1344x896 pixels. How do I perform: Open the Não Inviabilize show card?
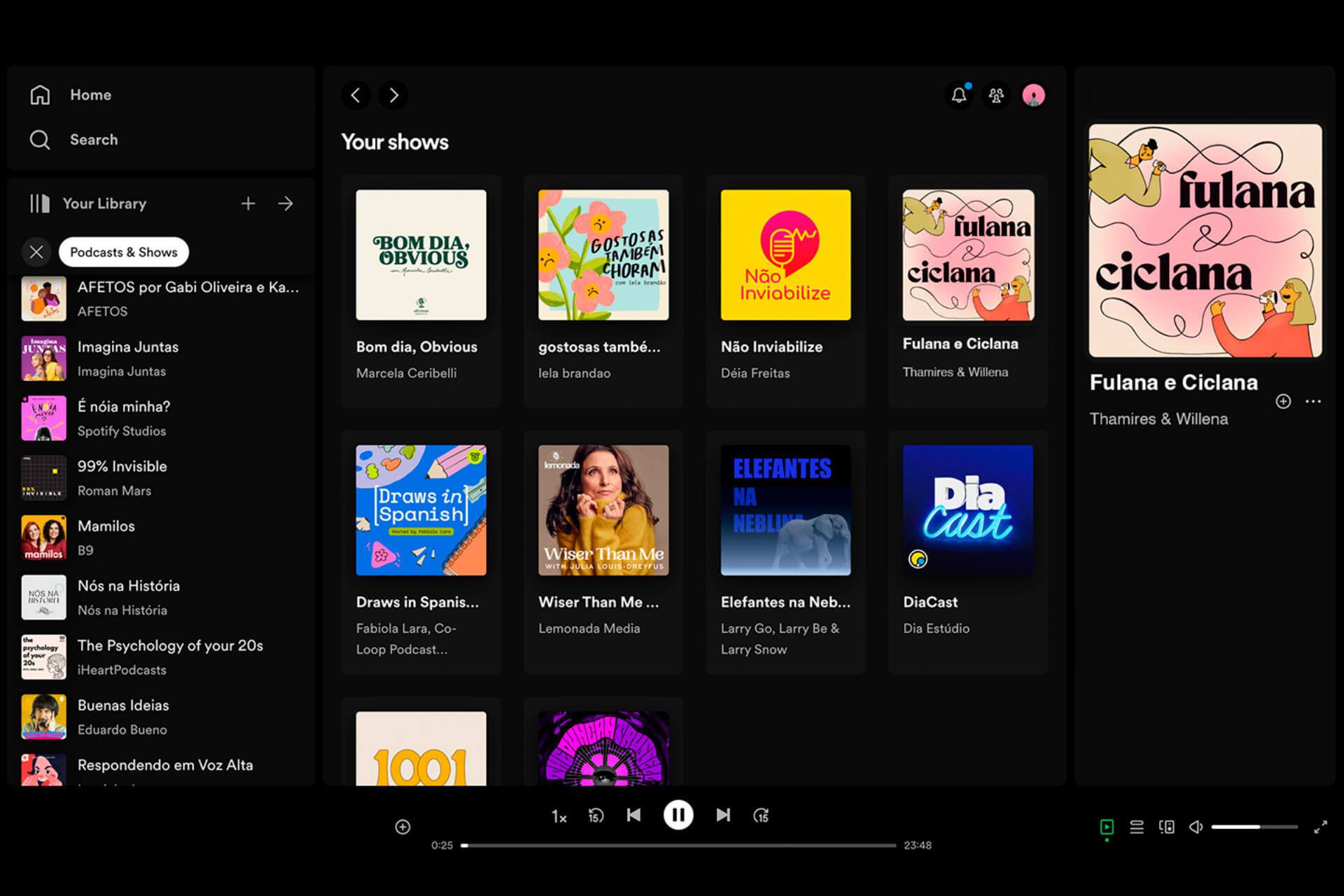(785, 291)
